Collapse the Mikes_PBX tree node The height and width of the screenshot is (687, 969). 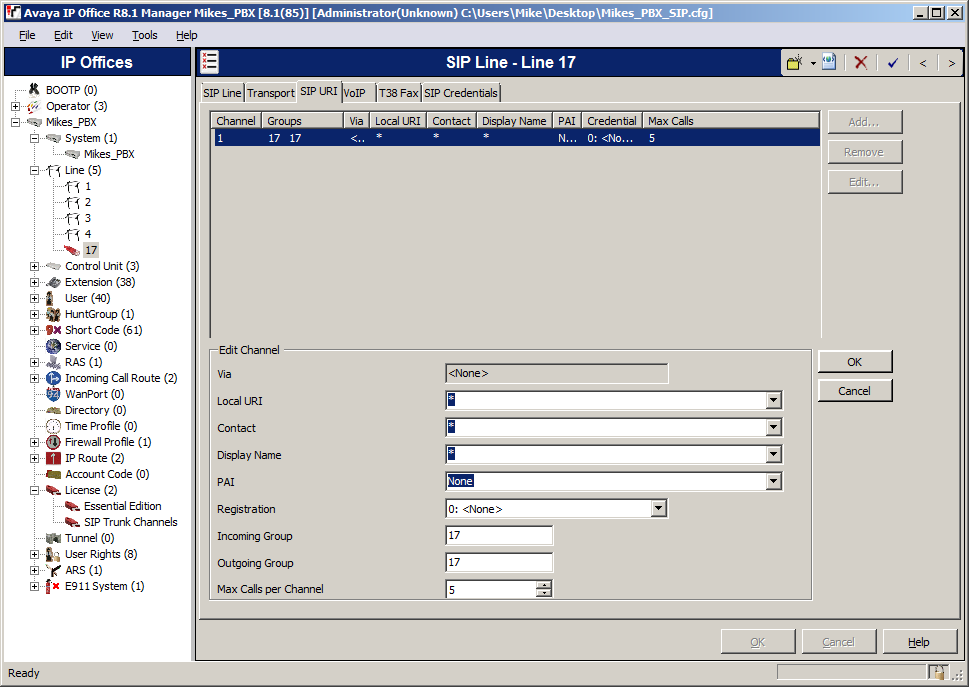click(15, 122)
